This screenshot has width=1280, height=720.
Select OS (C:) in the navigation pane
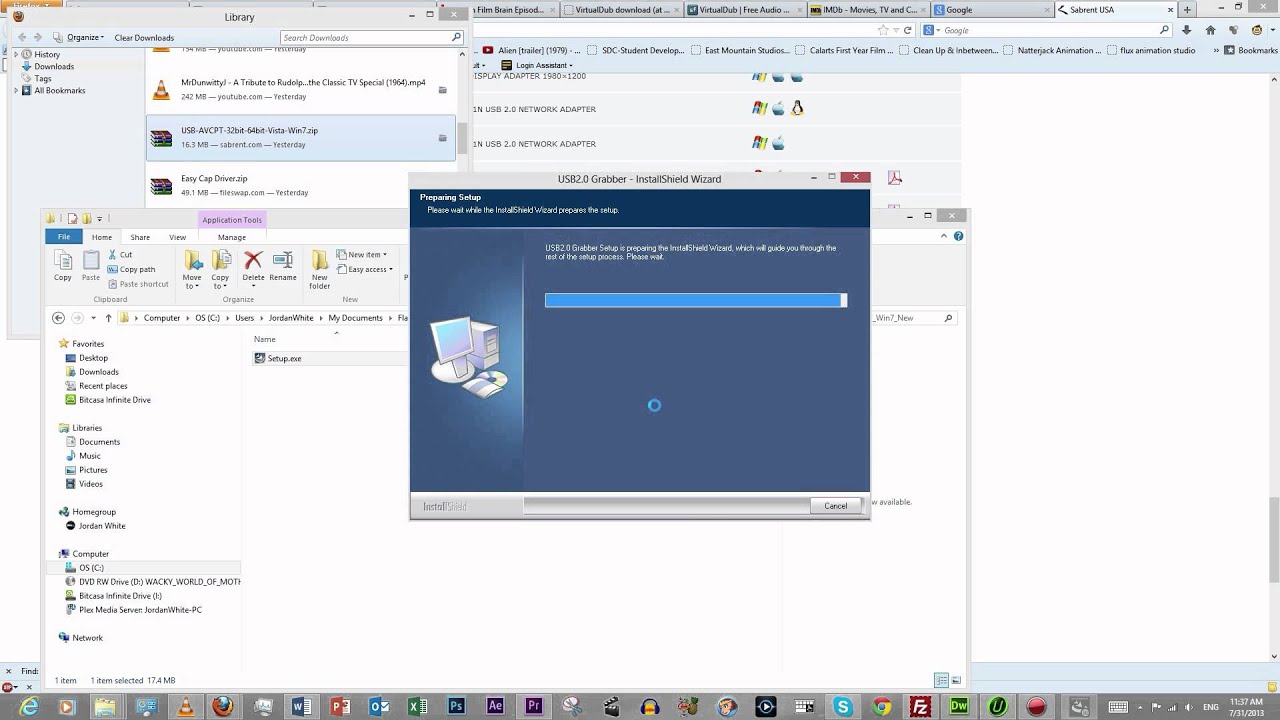(91, 568)
